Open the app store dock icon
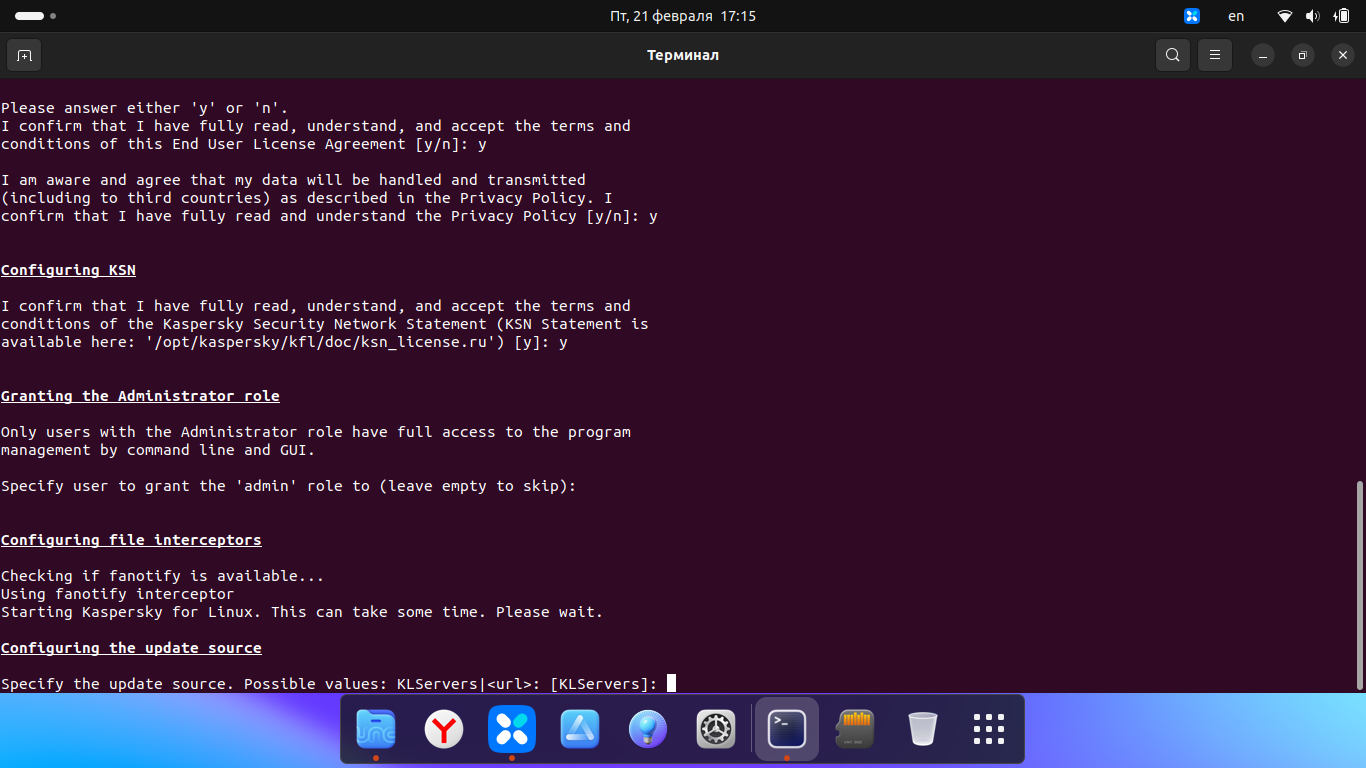The image size is (1366, 768). [x=580, y=729]
